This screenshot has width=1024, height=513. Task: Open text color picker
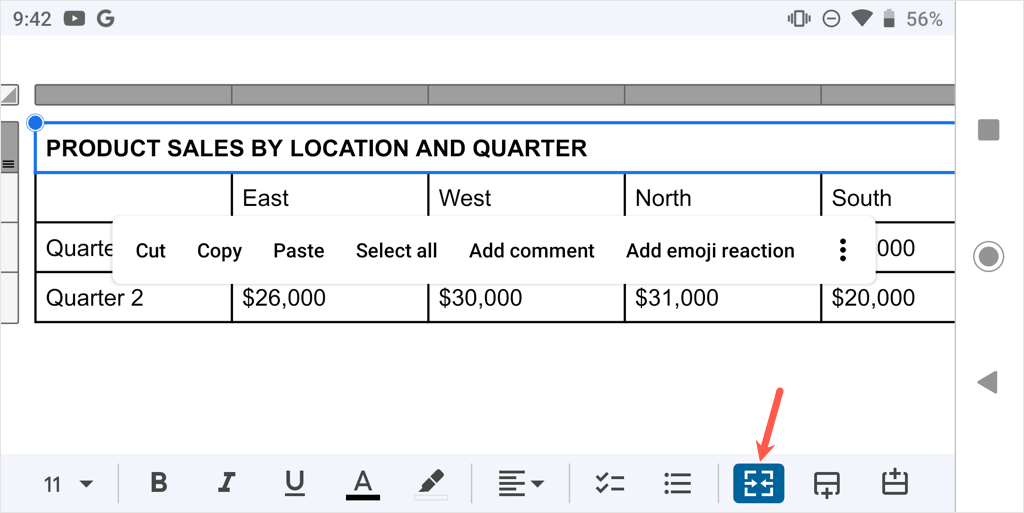(x=363, y=483)
